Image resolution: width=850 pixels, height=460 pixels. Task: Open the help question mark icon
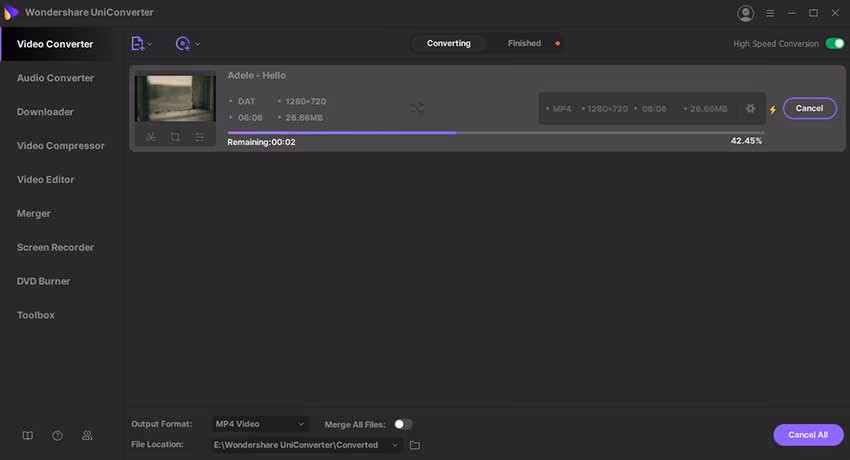click(x=57, y=436)
